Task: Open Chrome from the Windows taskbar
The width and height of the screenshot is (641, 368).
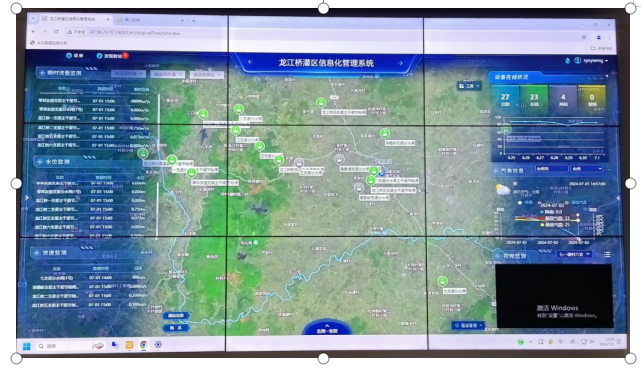Action: coord(143,345)
